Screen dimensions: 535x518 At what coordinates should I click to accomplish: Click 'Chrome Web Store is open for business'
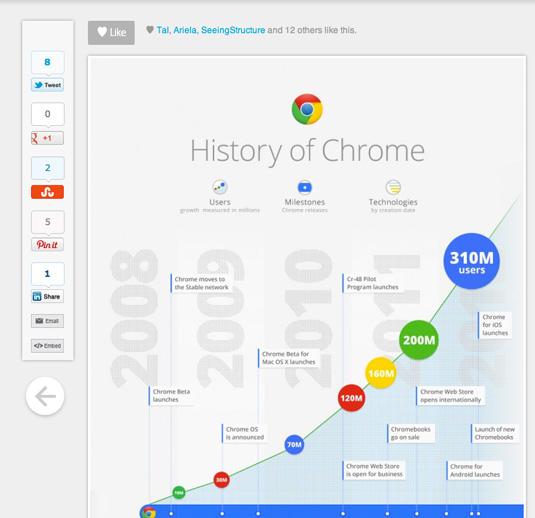click(x=374, y=470)
